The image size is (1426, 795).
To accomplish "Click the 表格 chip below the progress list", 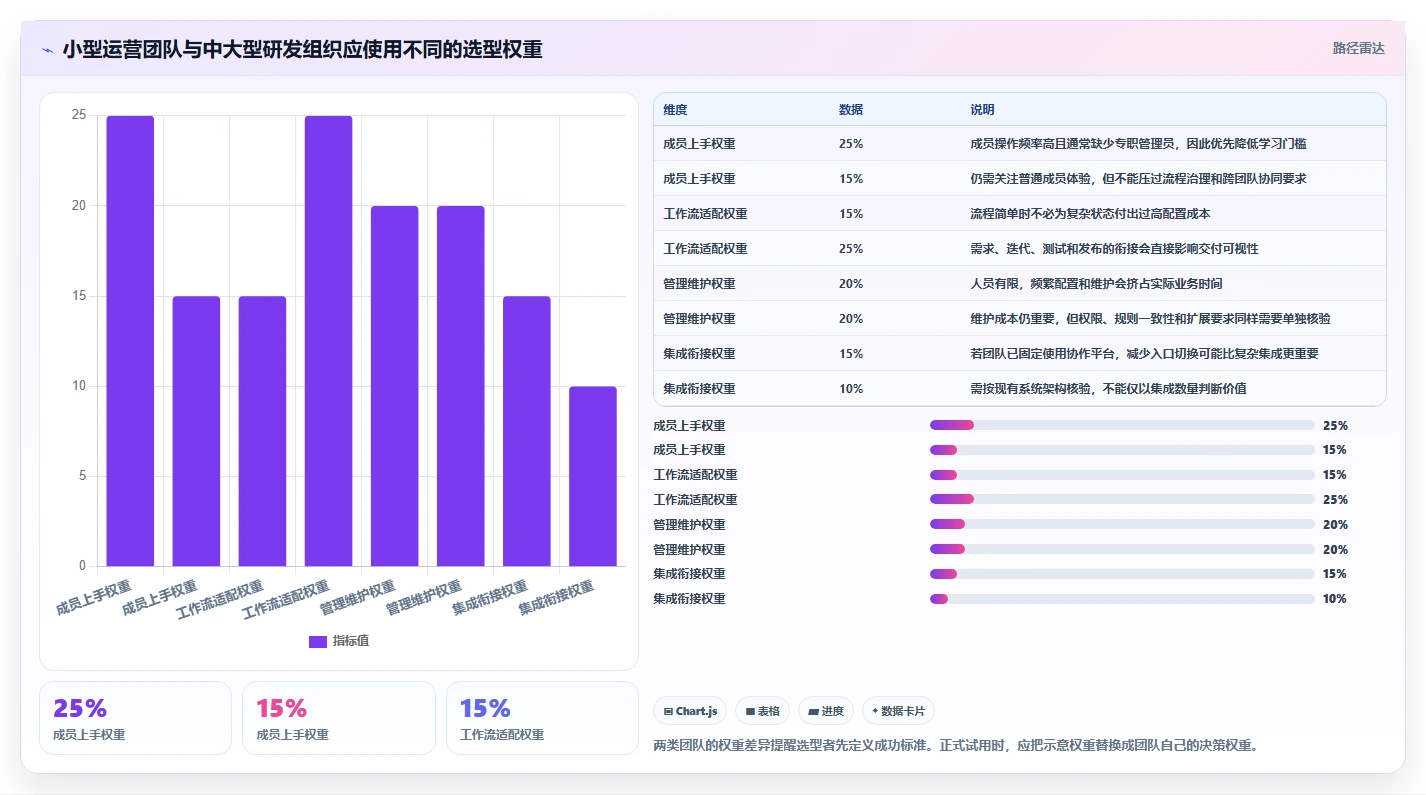I will (762, 712).
